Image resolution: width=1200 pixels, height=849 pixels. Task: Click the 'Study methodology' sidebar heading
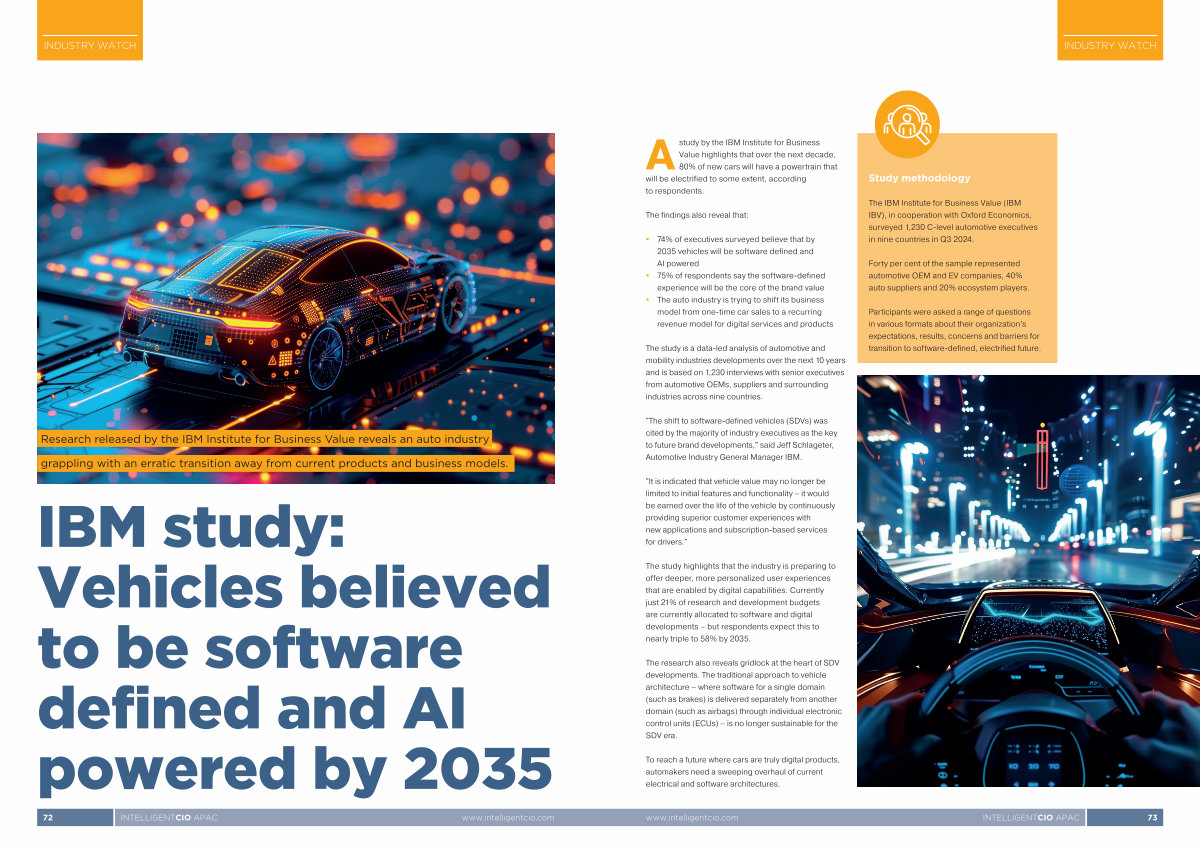[x=919, y=178]
